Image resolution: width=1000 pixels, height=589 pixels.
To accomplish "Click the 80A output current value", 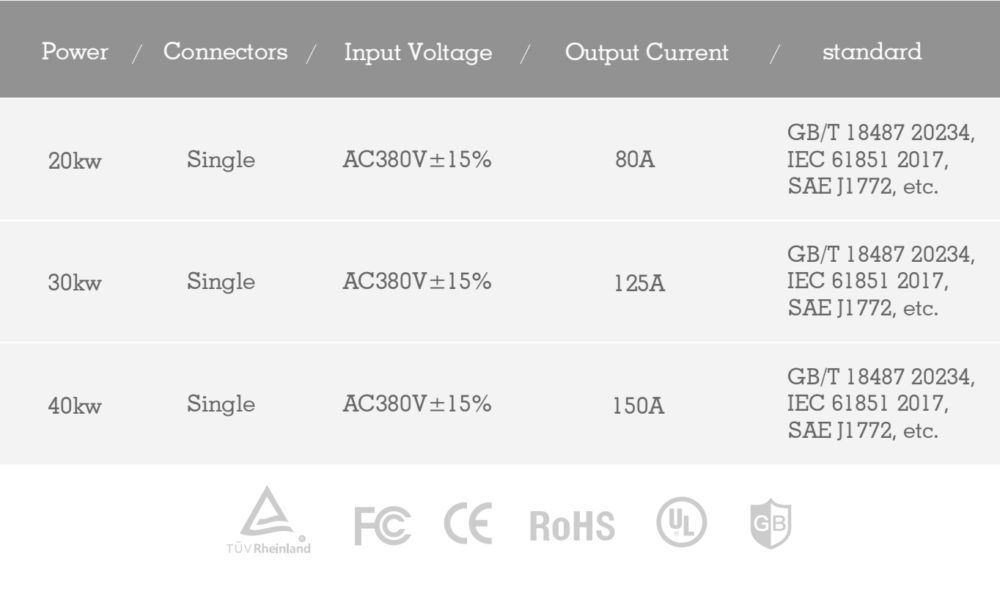I will (635, 160).
